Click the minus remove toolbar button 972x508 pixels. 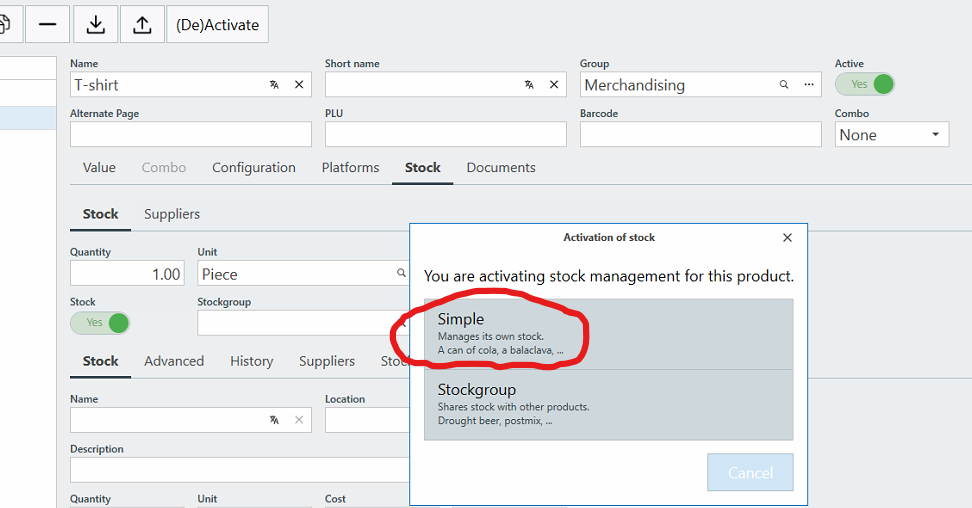click(48, 25)
